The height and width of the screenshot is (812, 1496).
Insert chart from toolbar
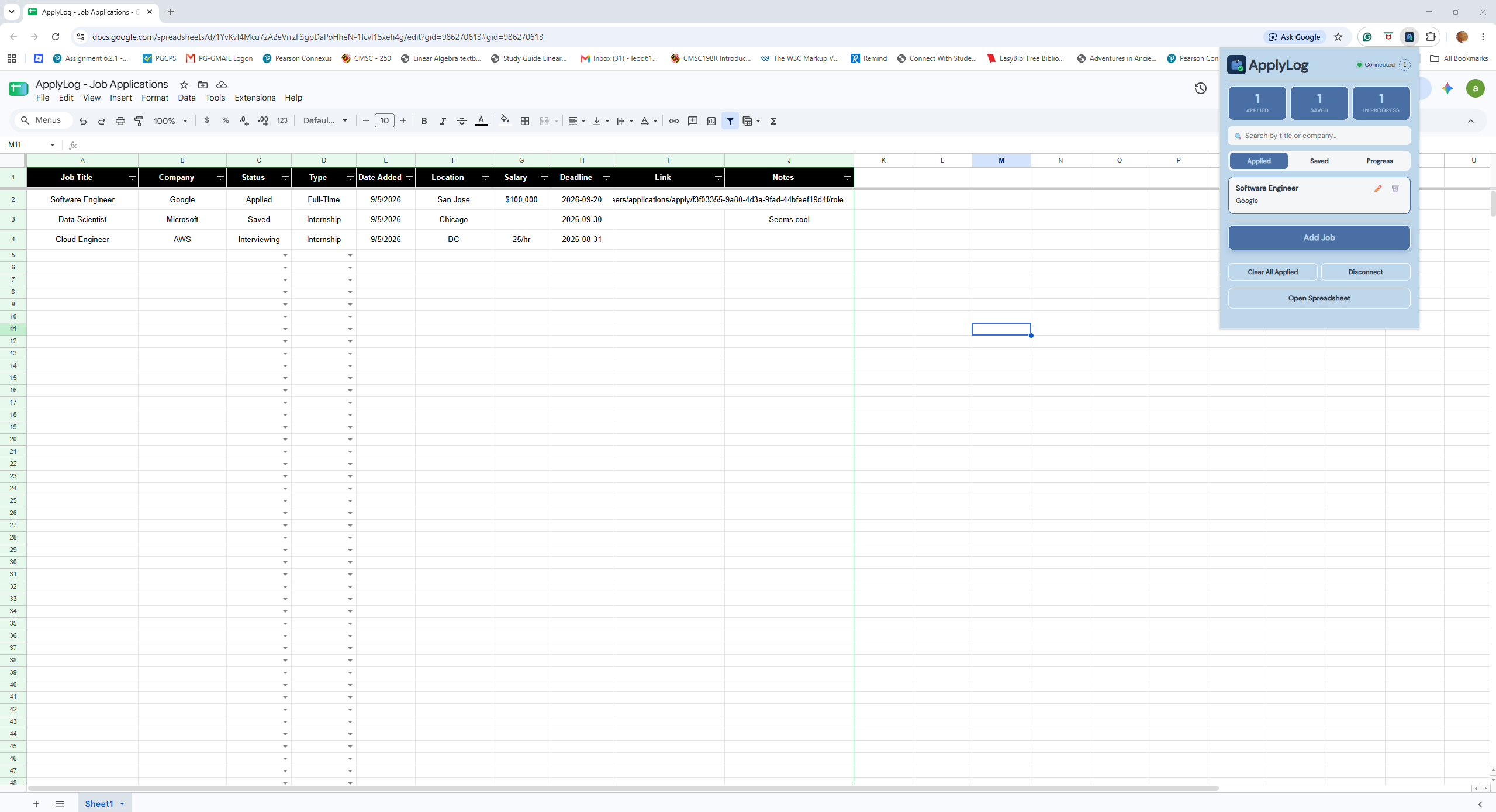pos(711,121)
